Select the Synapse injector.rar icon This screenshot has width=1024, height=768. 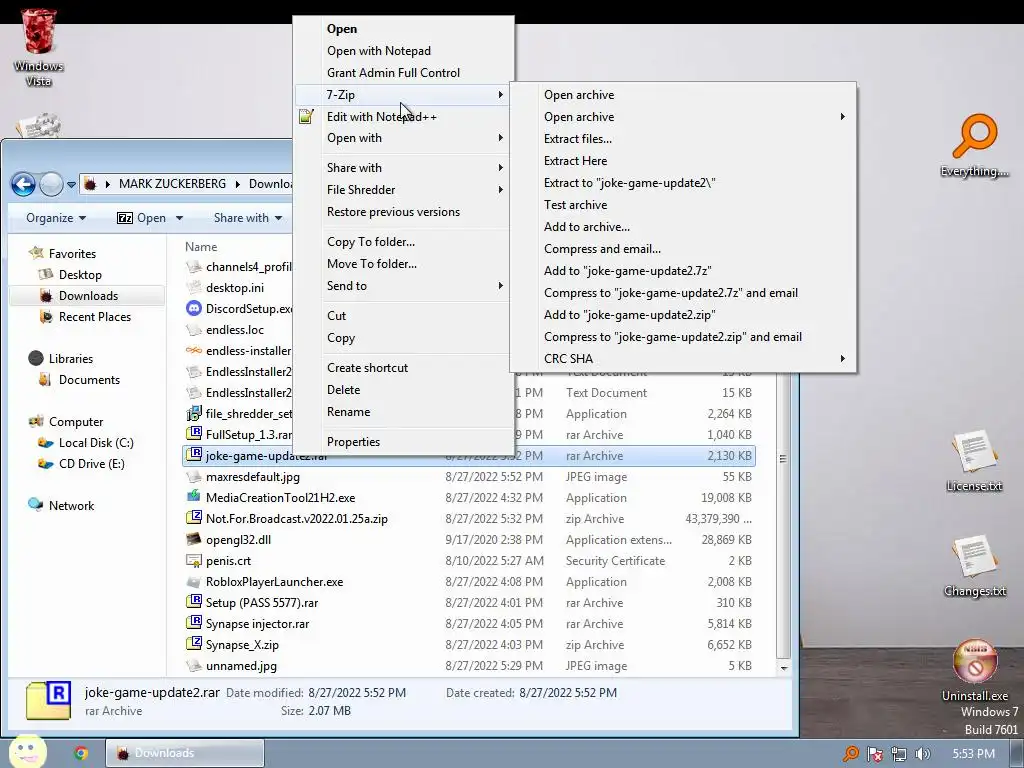[193, 623]
